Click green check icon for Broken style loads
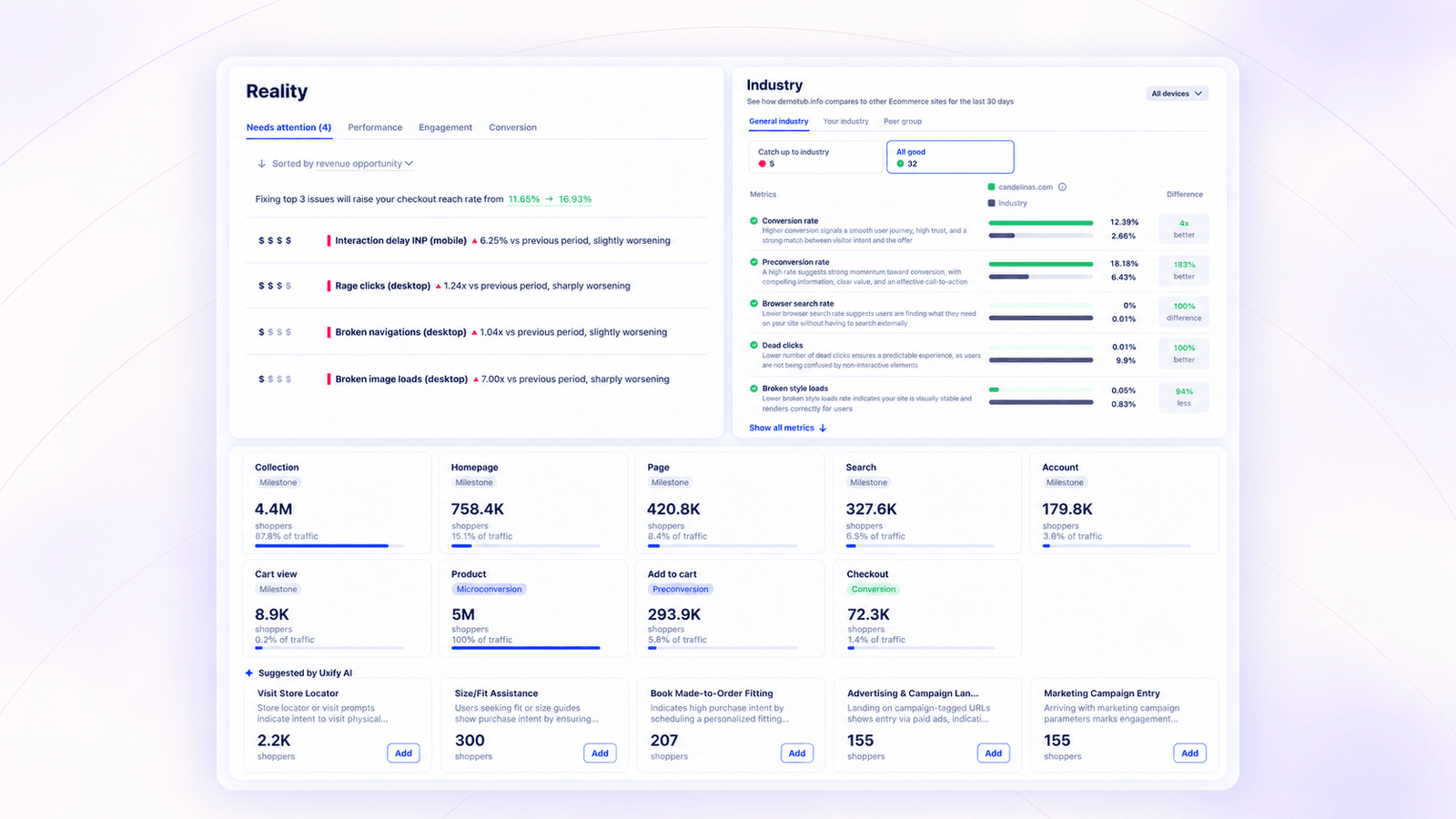The height and width of the screenshot is (819, 1456). click(x=753, y=389)
